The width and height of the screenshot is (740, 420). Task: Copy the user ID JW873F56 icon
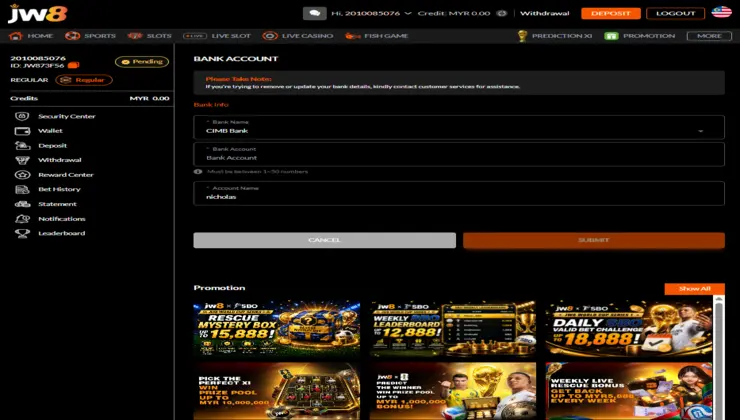point(74,65)
